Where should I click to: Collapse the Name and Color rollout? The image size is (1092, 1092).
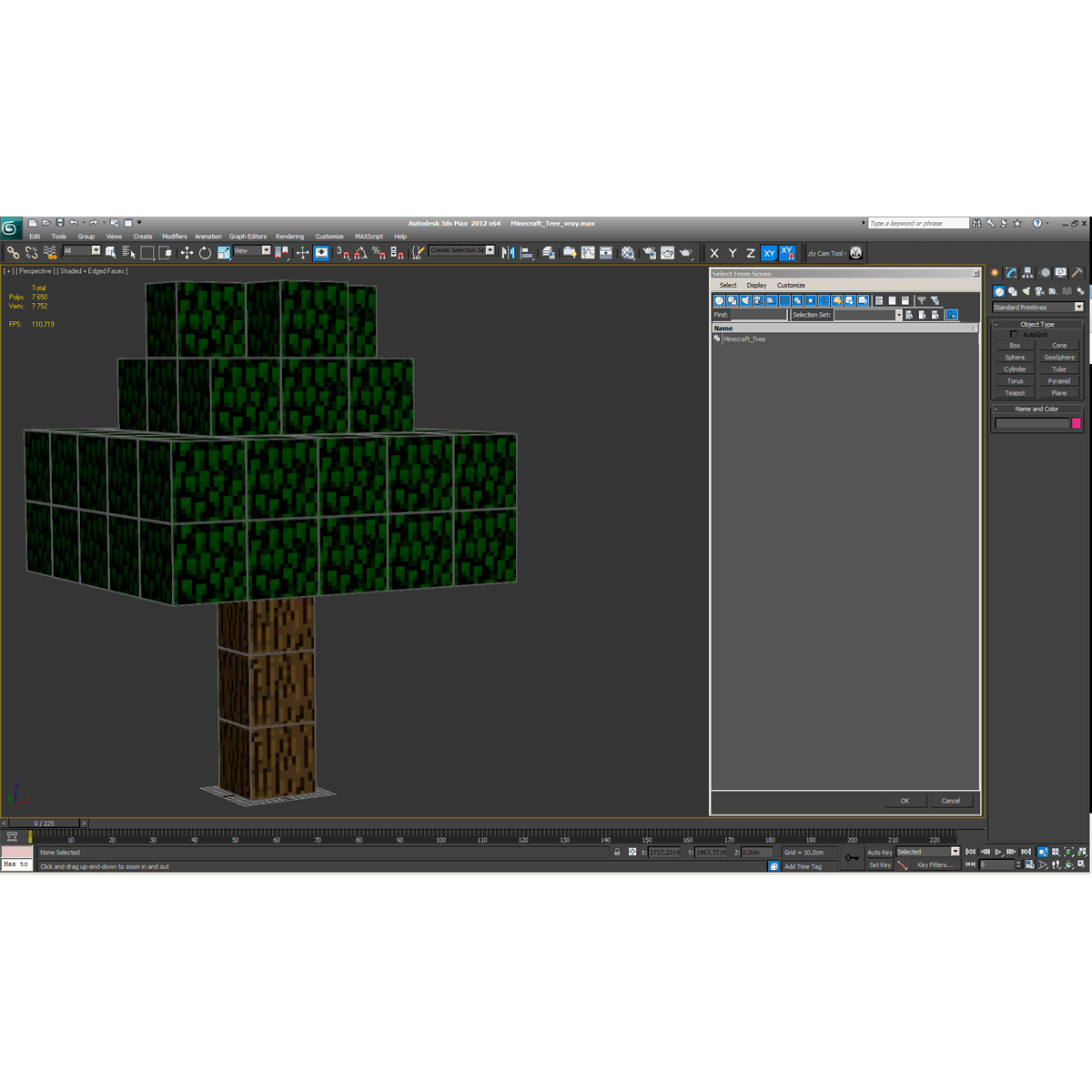point(1037,409)
